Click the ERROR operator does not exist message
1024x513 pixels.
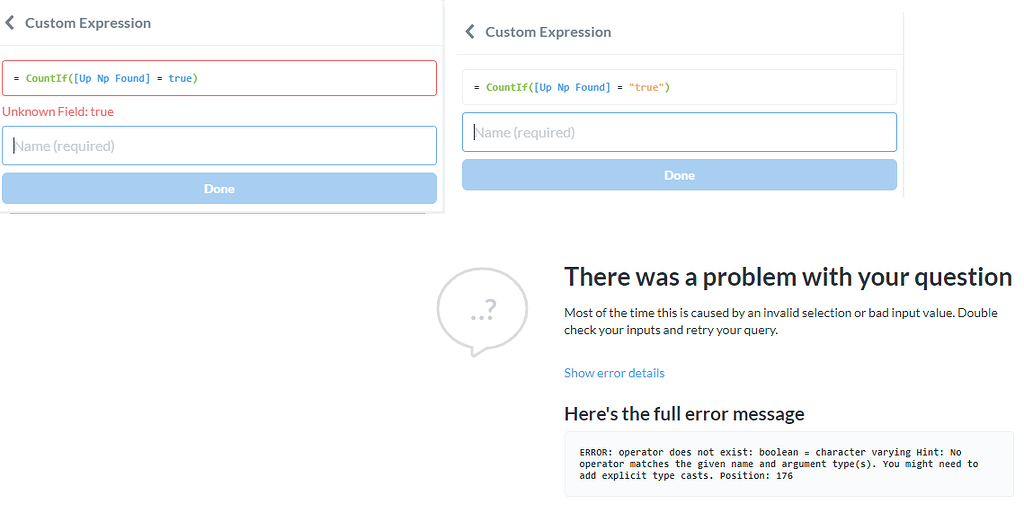point(778,464)
